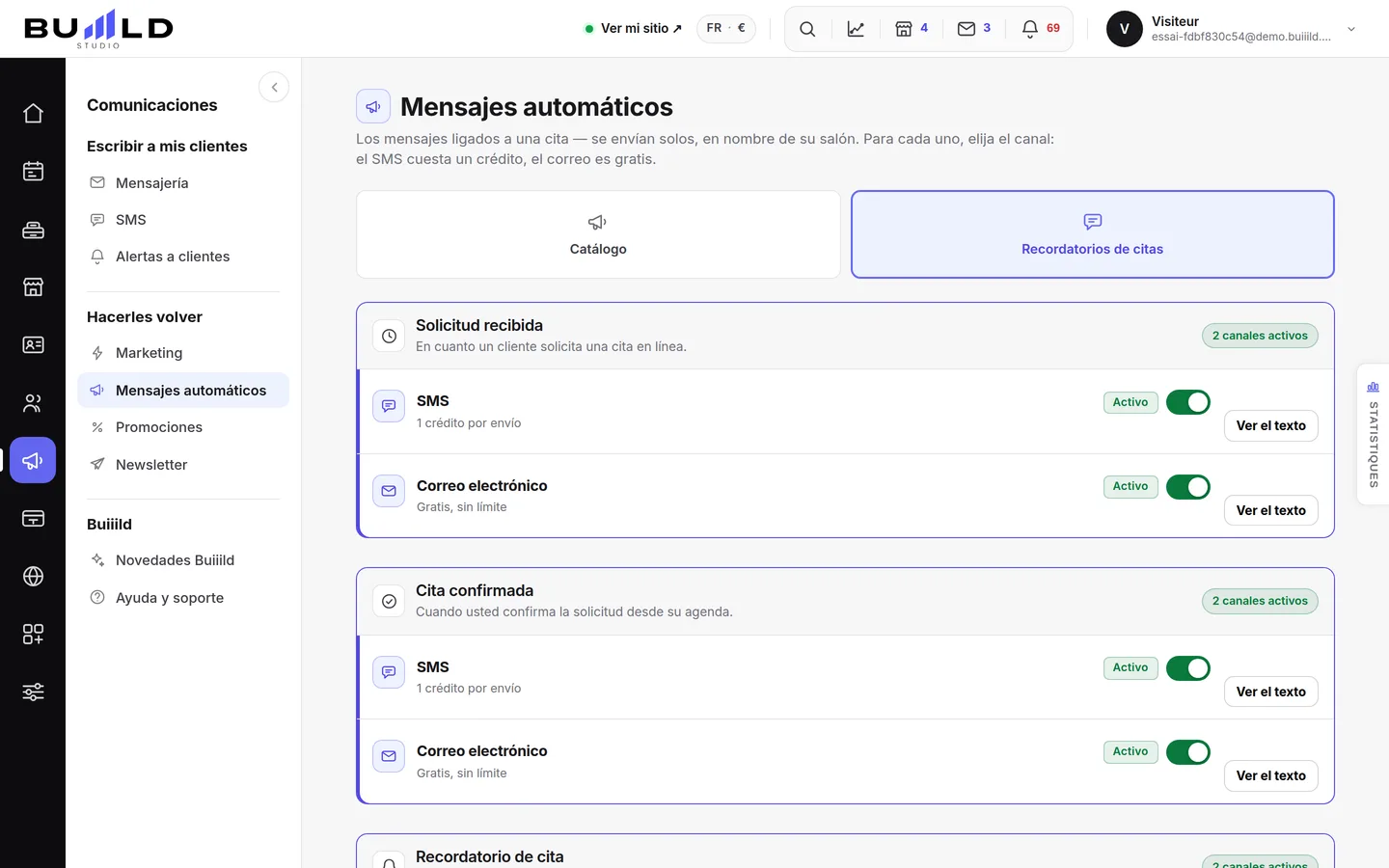
Task: Click 2 canales activos badge on Cita confirmada
Action: tap(1260, 601)
